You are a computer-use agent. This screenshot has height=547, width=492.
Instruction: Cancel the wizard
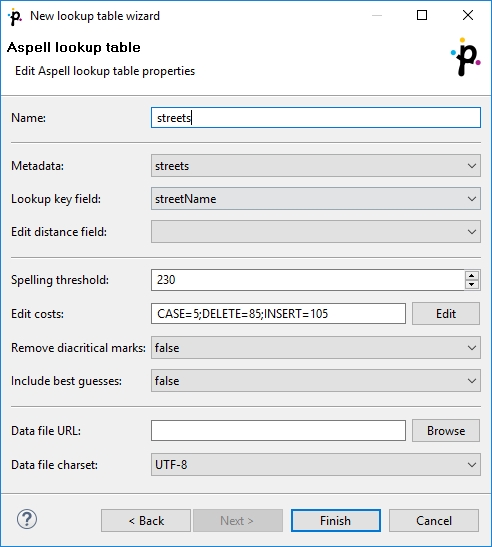tap(434, 520)
